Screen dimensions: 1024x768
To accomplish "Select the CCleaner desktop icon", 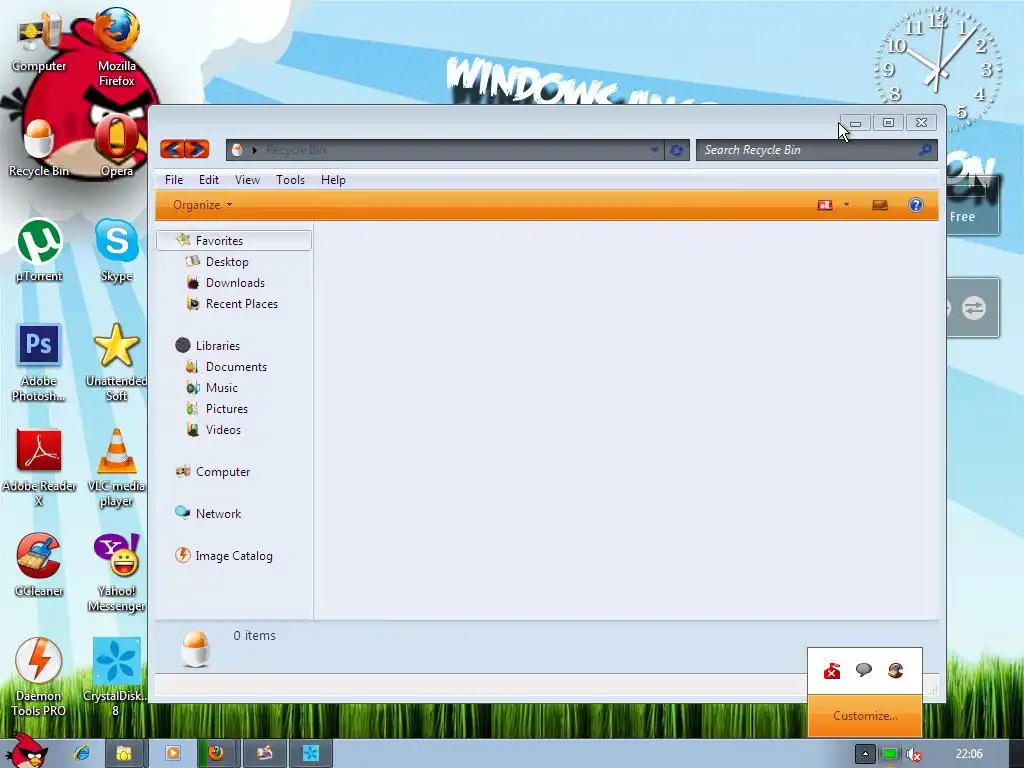I will (x=39, y=566).
